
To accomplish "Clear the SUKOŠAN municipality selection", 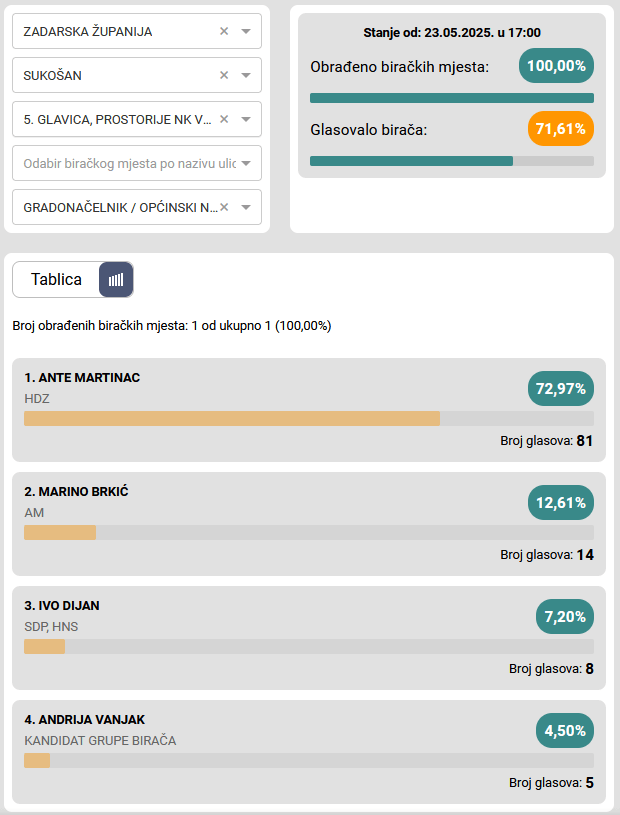I will 224,75.
